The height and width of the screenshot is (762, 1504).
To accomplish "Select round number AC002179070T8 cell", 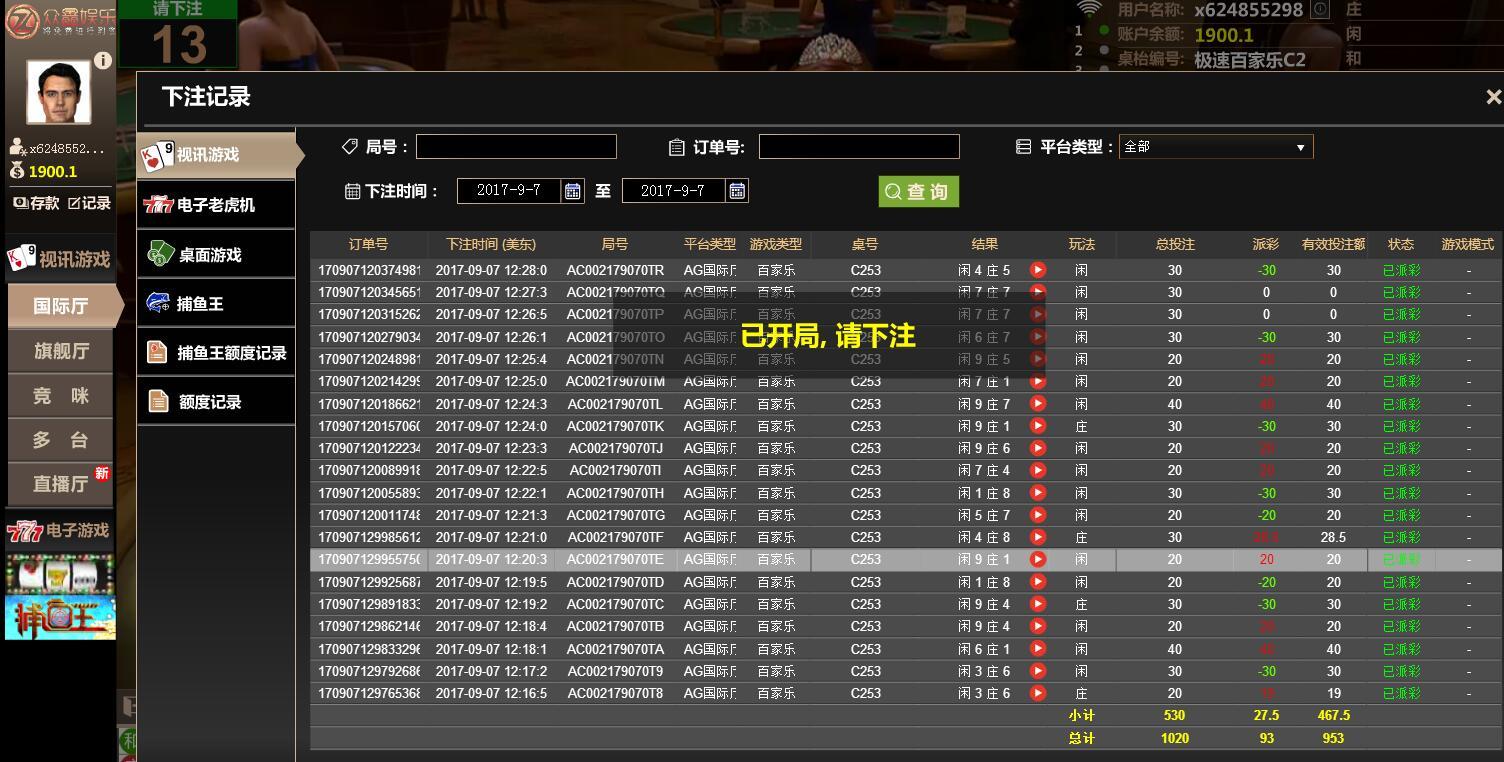I will pyautogui.click(x=615, y=693).
